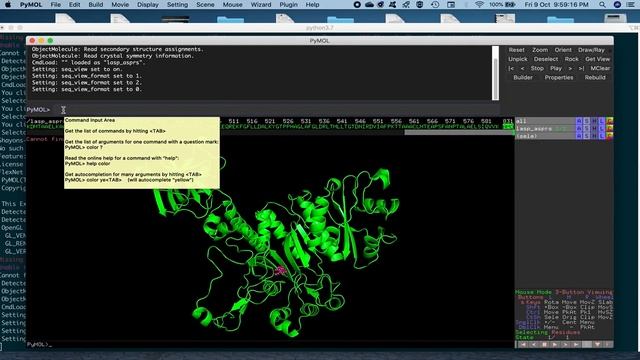Open the Color menu for 'all' object
Screen dimensions: 640x360
[610, 121]
